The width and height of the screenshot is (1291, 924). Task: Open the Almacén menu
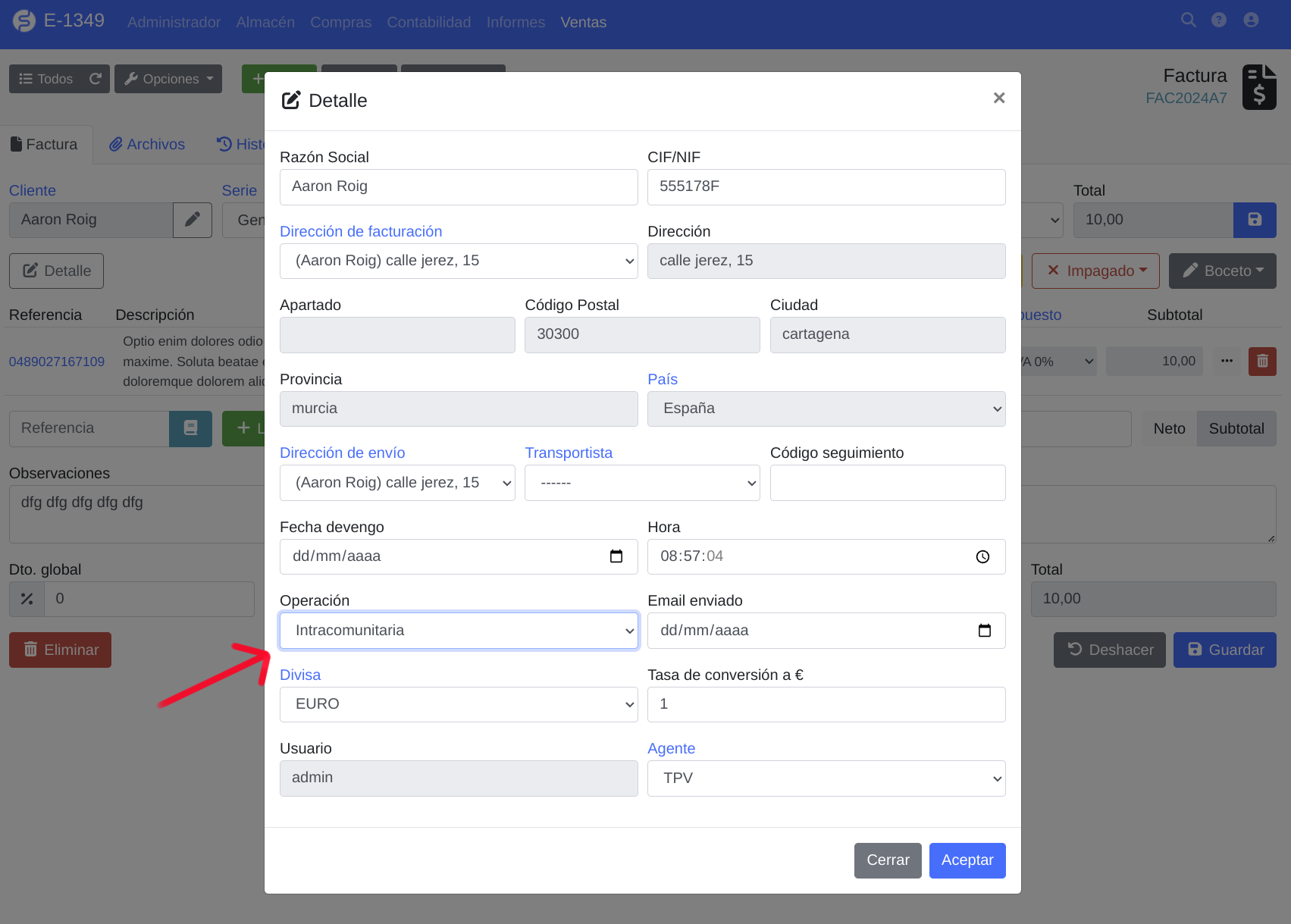(x=265, y=22)
